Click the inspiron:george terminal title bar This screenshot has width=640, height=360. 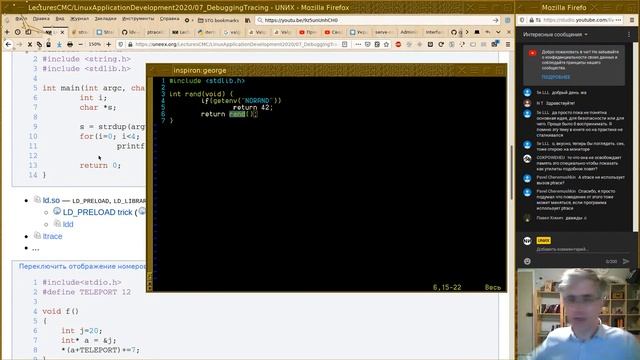point(327,70)
